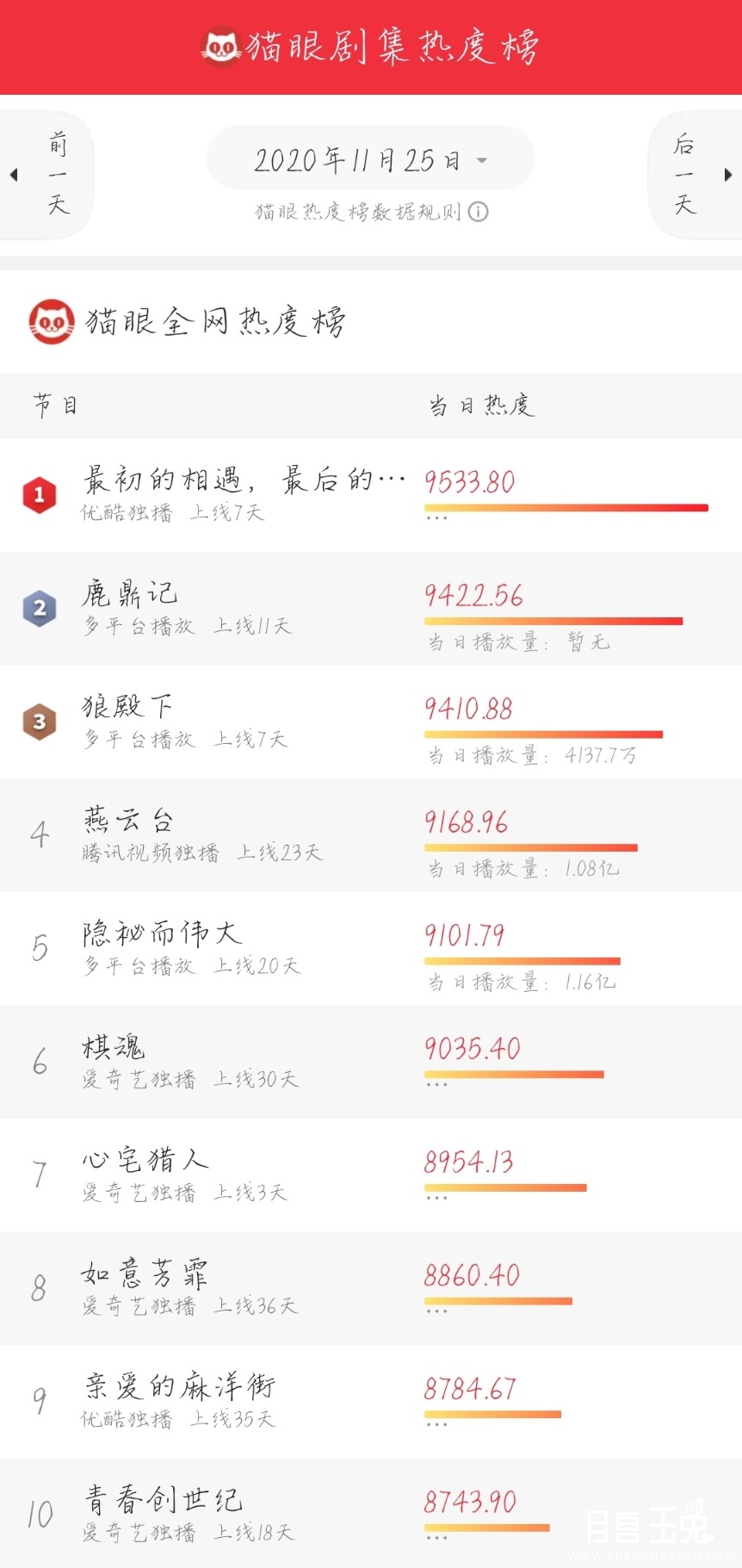
Task: Go to the next day via 后一天
Action: 684,175
